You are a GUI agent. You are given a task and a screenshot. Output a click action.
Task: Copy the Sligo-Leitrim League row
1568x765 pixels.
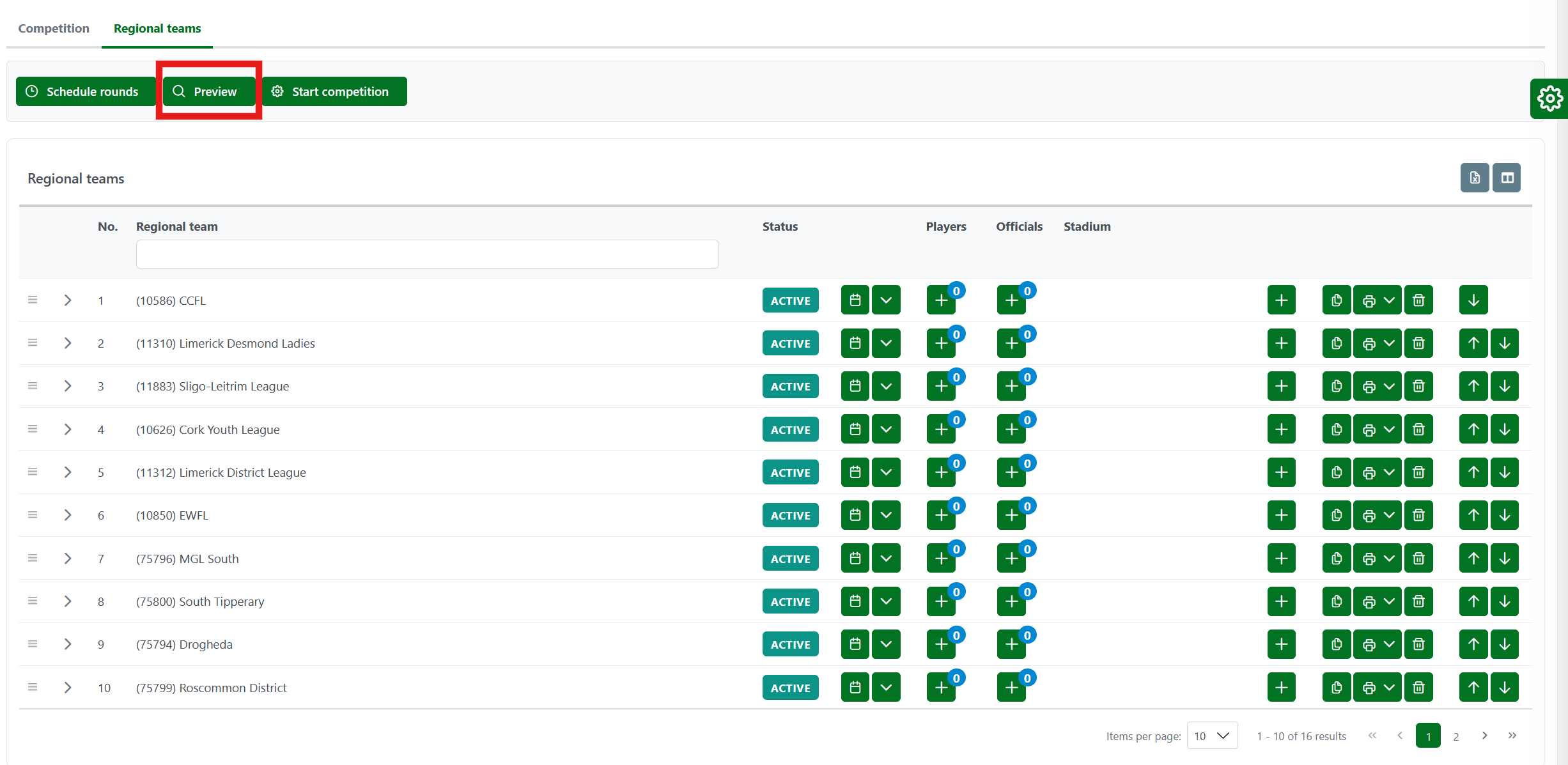pos(1337,386)
